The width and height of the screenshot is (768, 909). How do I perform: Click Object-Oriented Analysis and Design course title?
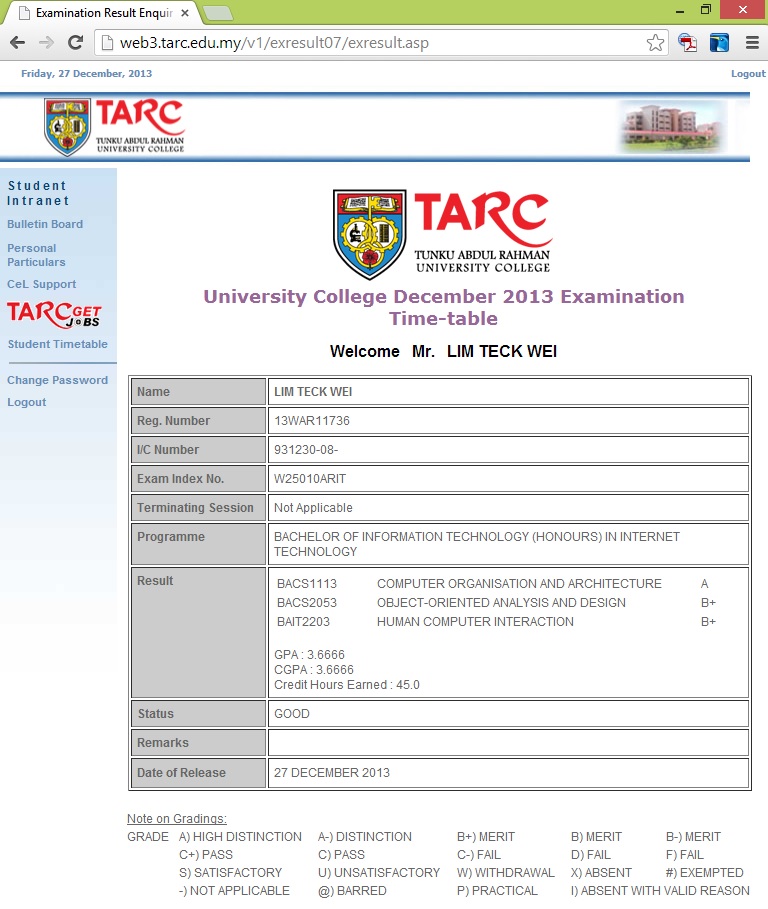(x=501, y=603)
